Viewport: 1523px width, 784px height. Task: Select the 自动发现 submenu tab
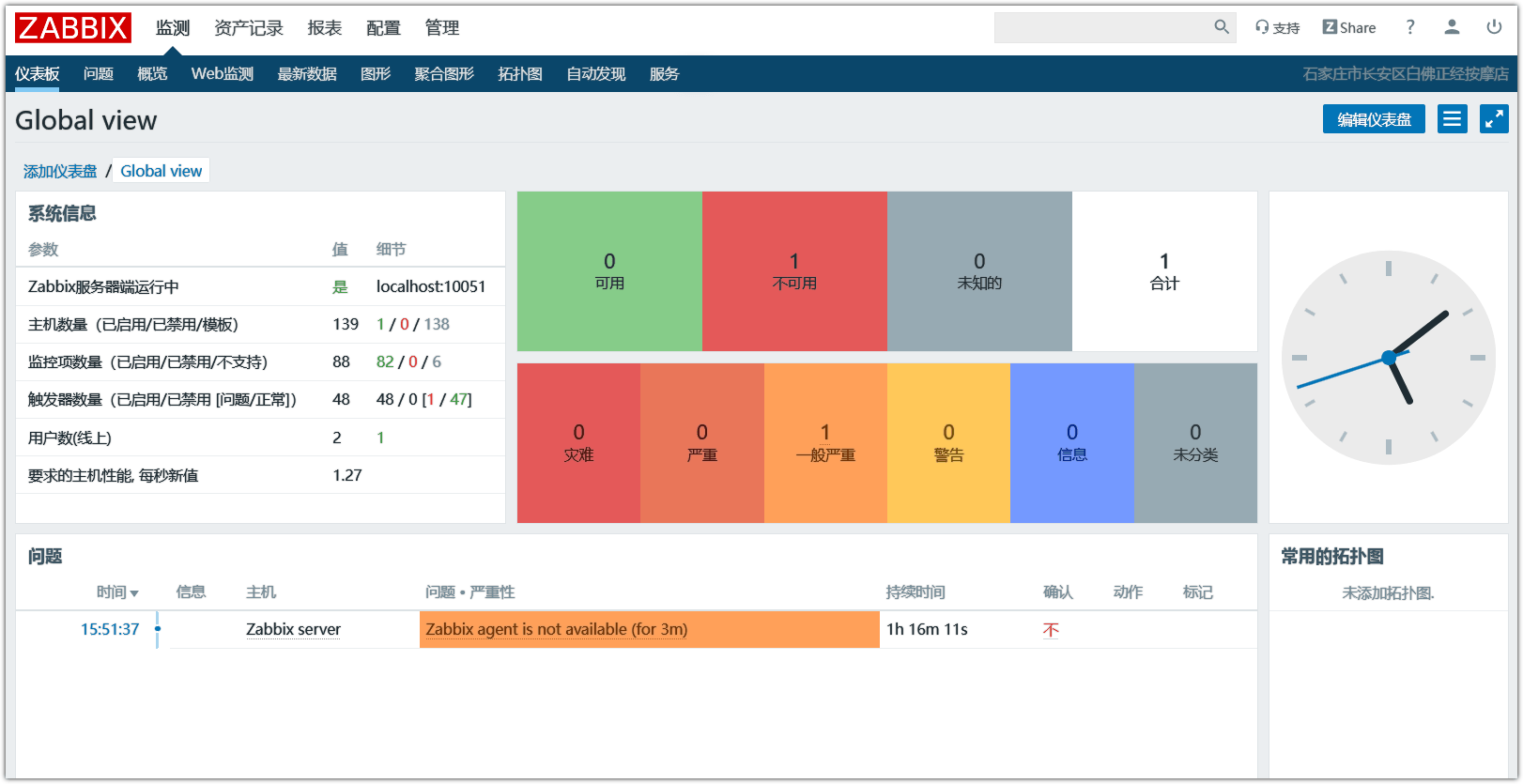[x=596, y=74]
